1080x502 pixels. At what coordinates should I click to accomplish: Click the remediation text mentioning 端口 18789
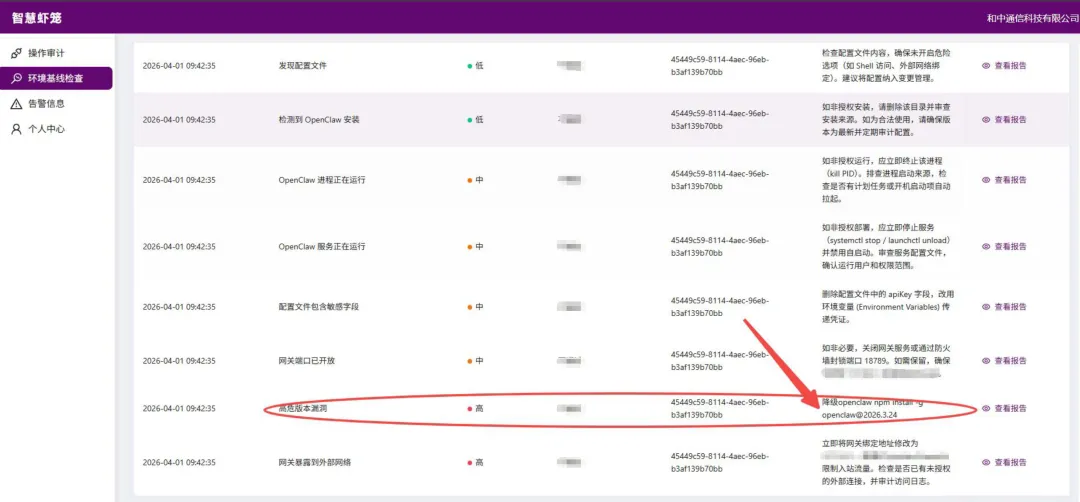click(x=887, y=360)
